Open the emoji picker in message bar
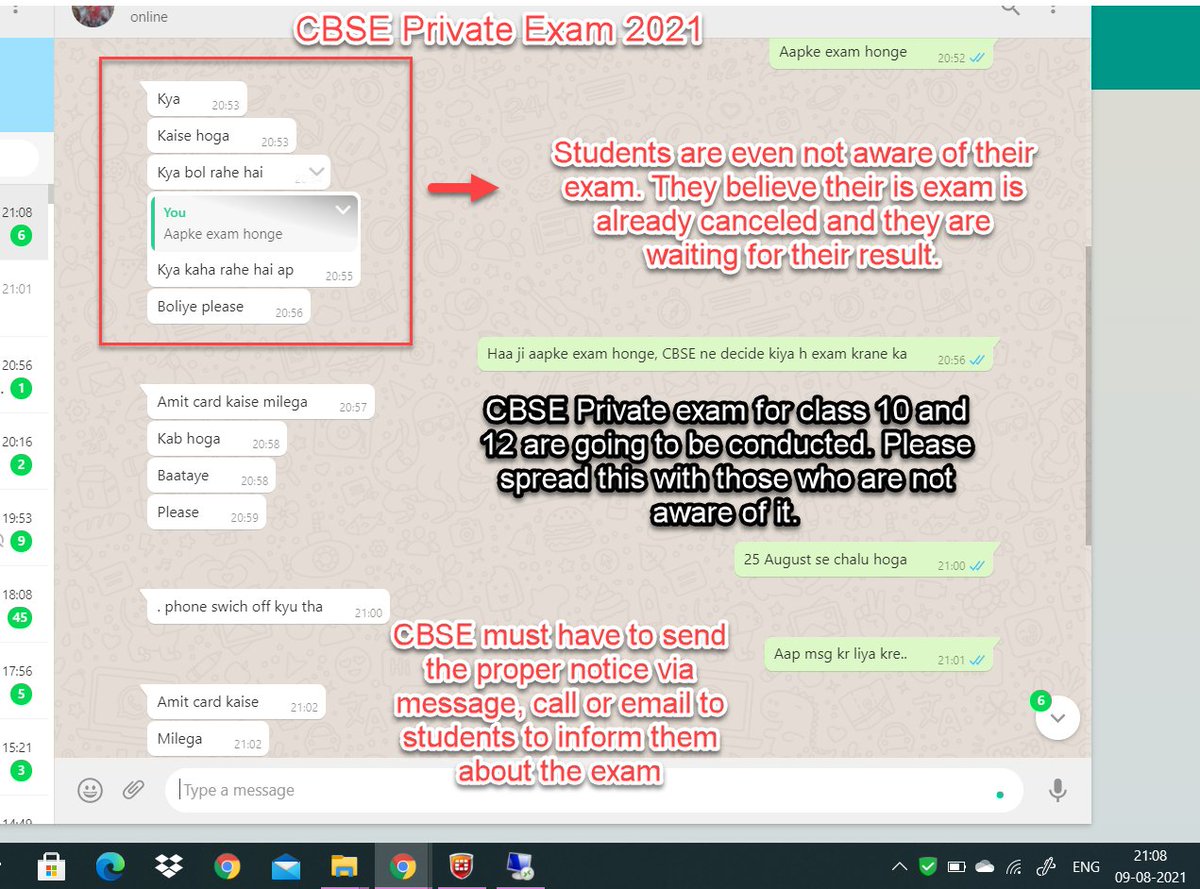This screenshot has width=1200, height=889. [x=90, y=790]
